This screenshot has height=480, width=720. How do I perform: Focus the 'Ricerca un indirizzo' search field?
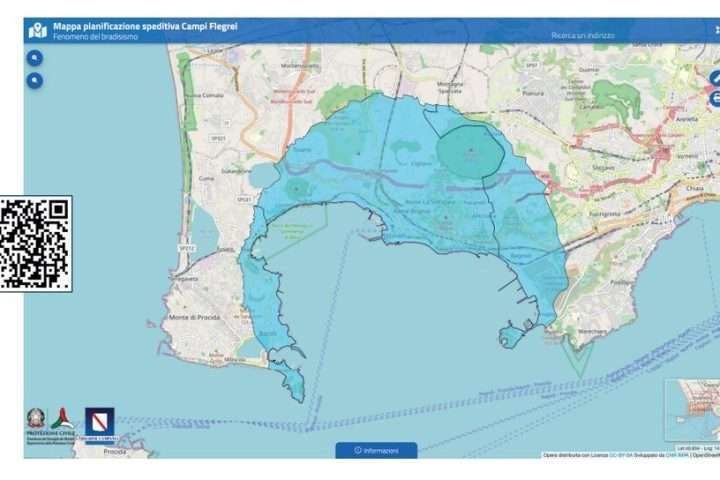(x=583, y=35)
